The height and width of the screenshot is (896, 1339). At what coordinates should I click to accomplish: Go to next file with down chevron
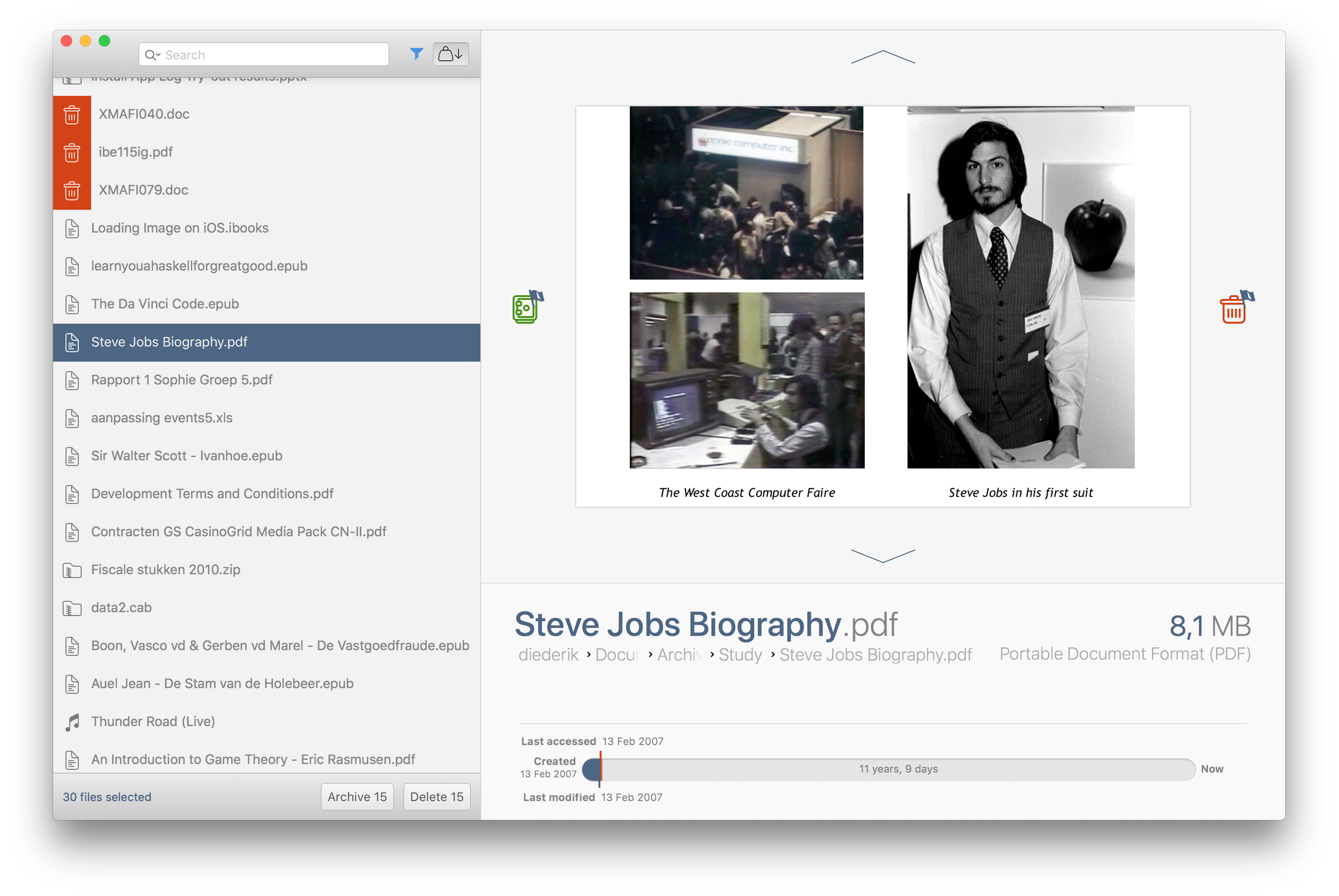point(882,556)
